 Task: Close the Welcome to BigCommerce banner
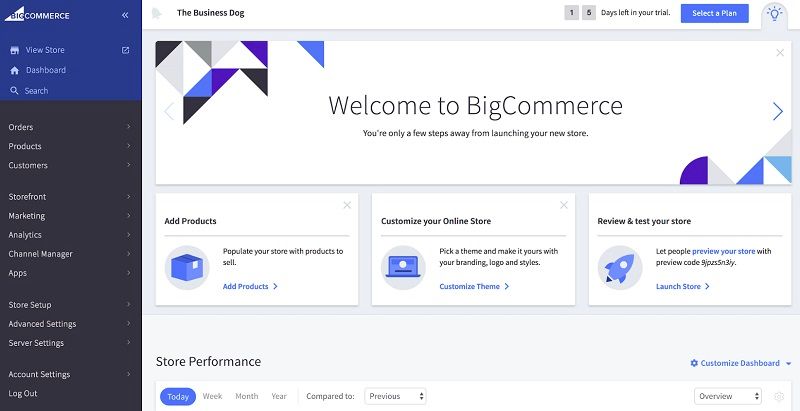(x=780, y=53)
